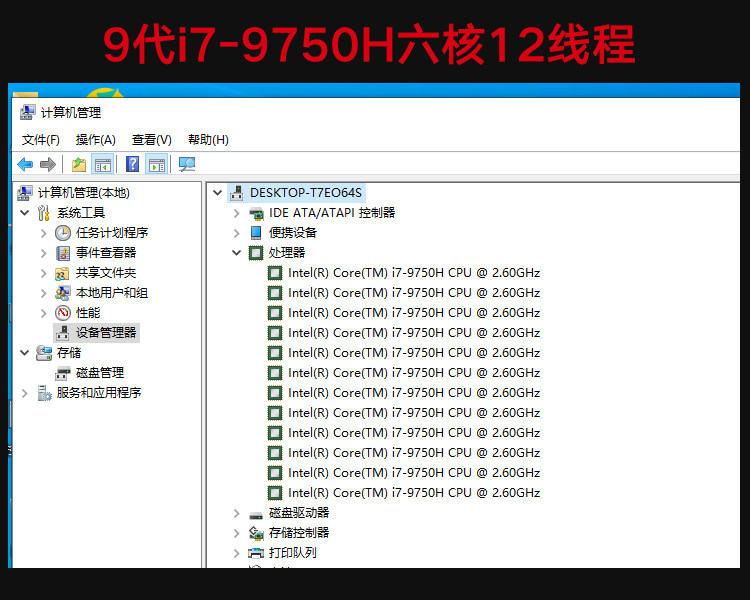The height and width of the screenshot is (600, 750).
Task: Open the 文件(F) menu
Action: (41, 140)
